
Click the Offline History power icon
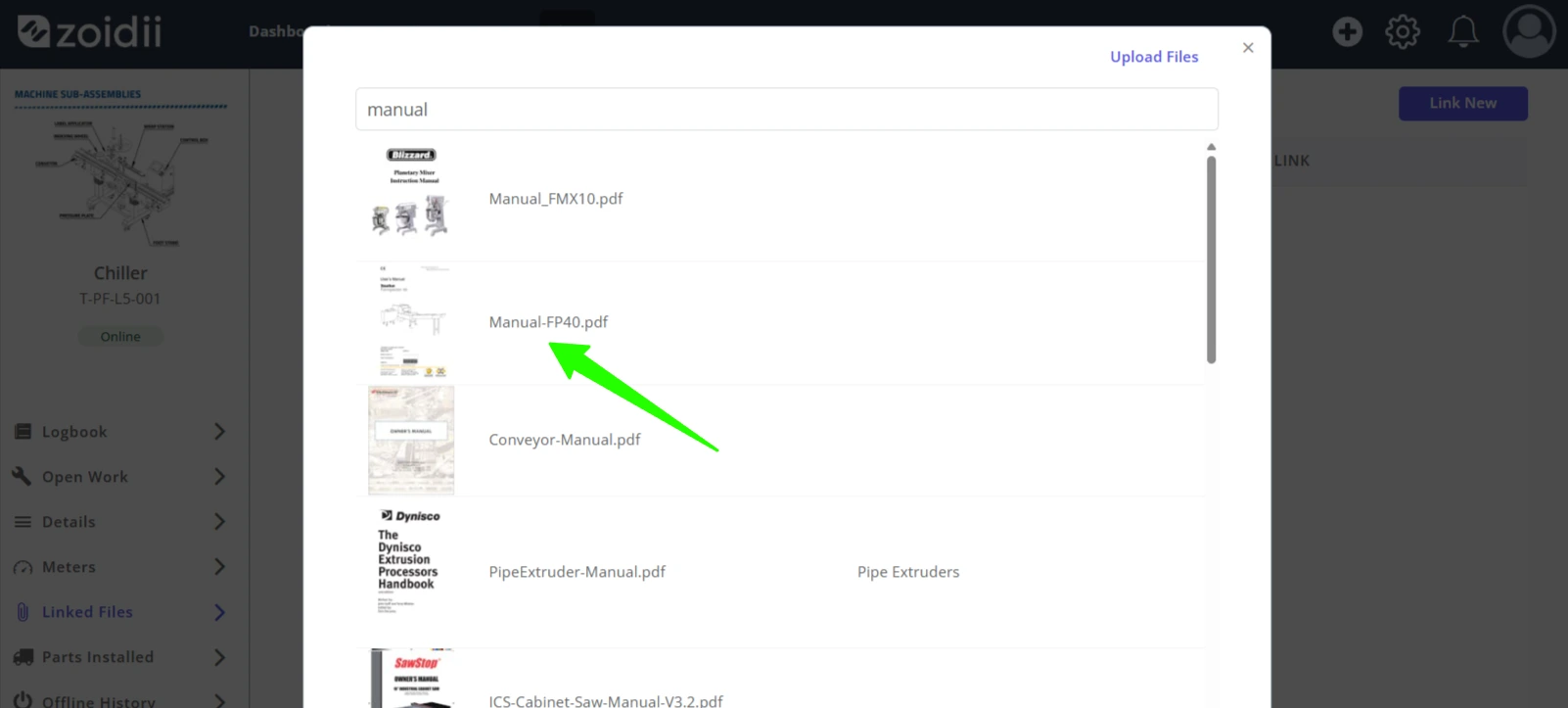(23, 701)
